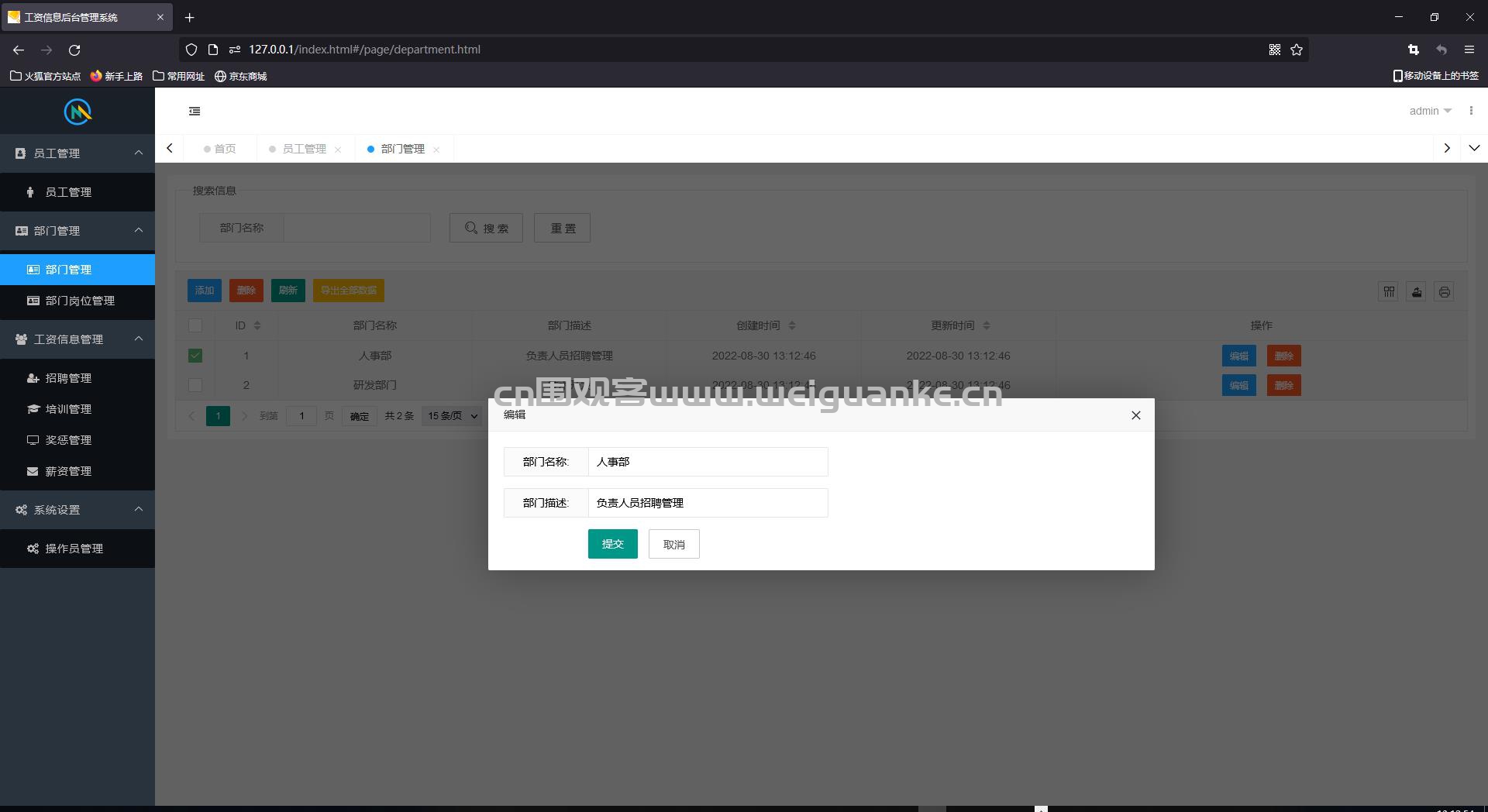Click the green 刷新 button

(x=288, y=291)
